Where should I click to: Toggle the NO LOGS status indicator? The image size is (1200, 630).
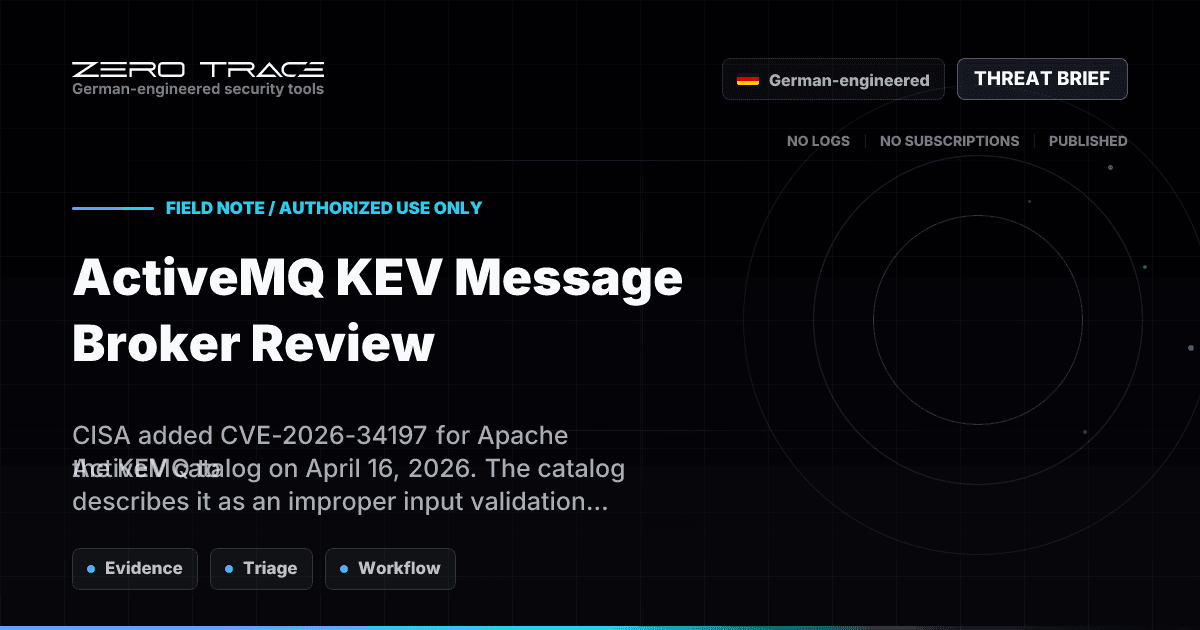(x=819, y=141)
